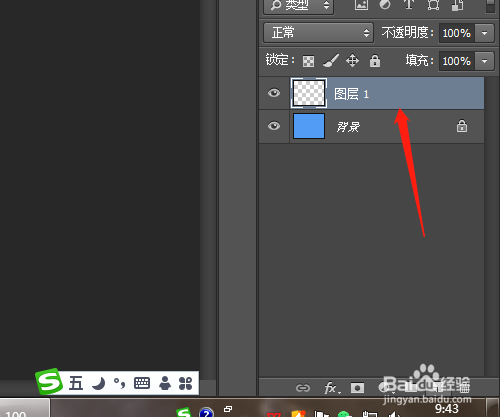The width and height of the screenshot is (500, 417).
Task: Open the Sogou toolbox four-square icon
Action: 186,383
